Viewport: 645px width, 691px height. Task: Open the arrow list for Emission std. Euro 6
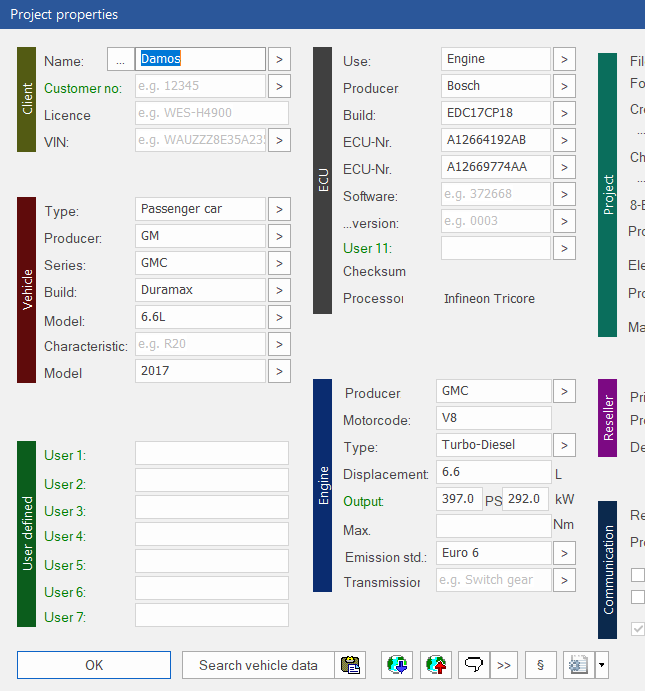564,553
